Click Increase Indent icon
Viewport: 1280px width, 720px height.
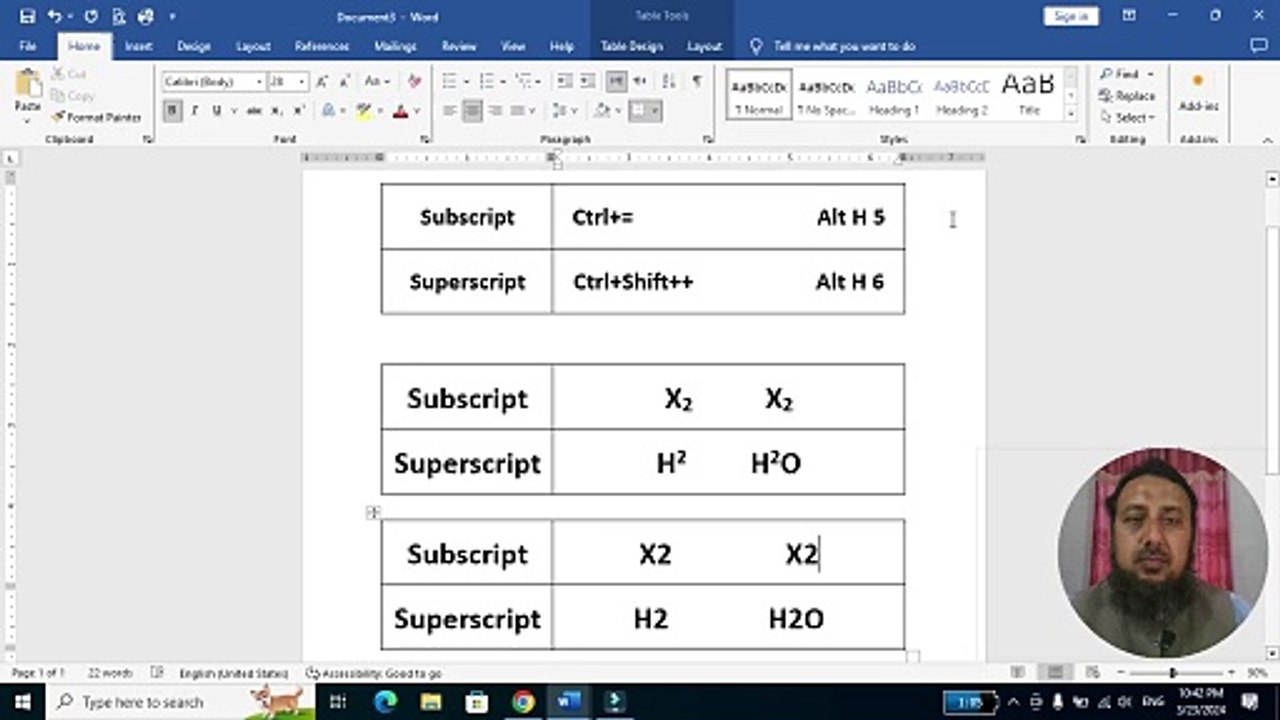tap(586, 82)
